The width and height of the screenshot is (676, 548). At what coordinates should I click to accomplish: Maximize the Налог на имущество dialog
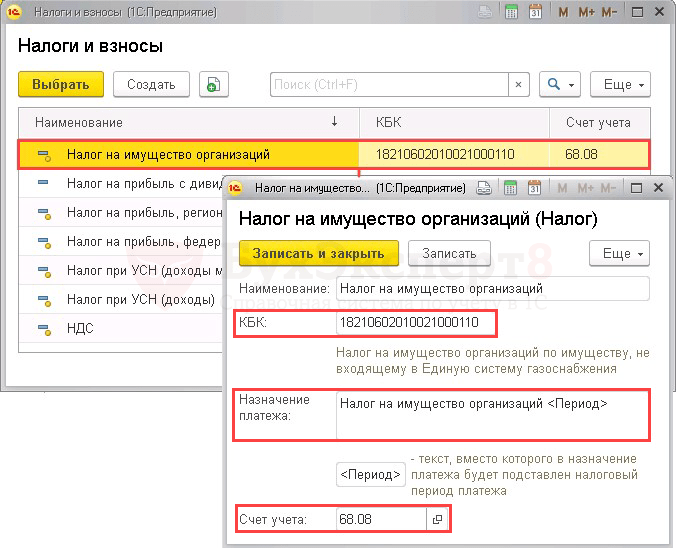click(x=636, y=188)
